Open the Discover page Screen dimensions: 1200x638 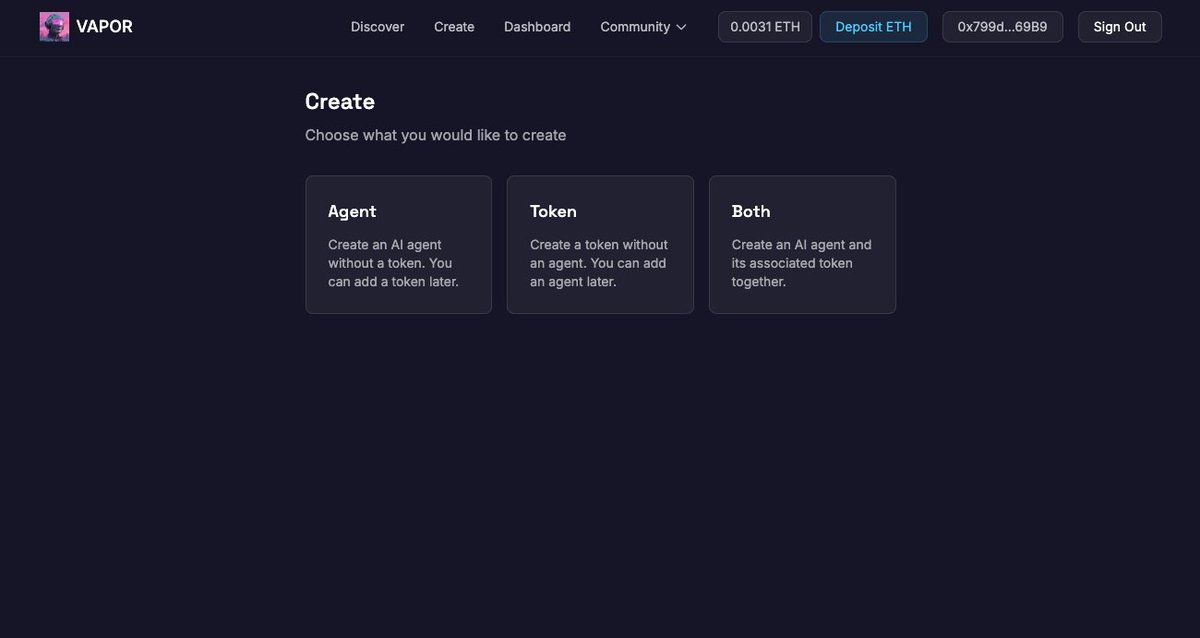coord(378,27)
